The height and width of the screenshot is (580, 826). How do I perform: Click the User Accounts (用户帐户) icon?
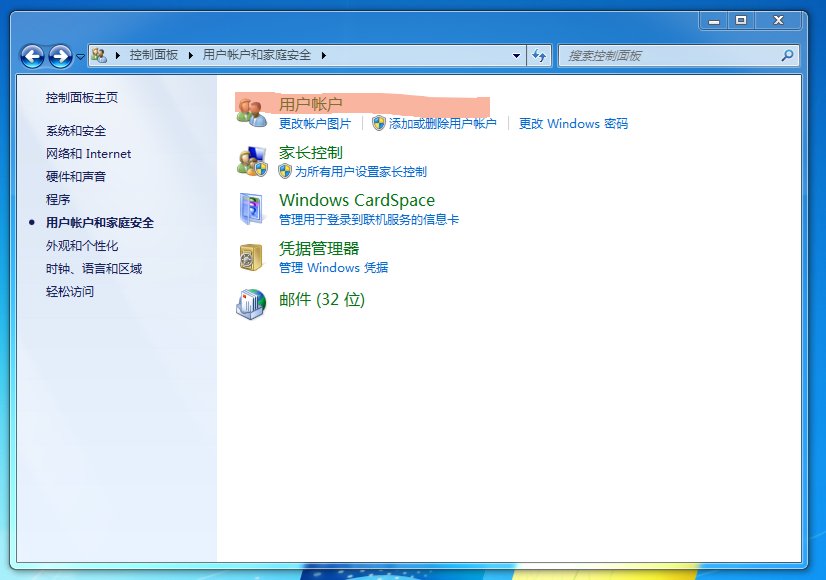(x=252, y=112)
